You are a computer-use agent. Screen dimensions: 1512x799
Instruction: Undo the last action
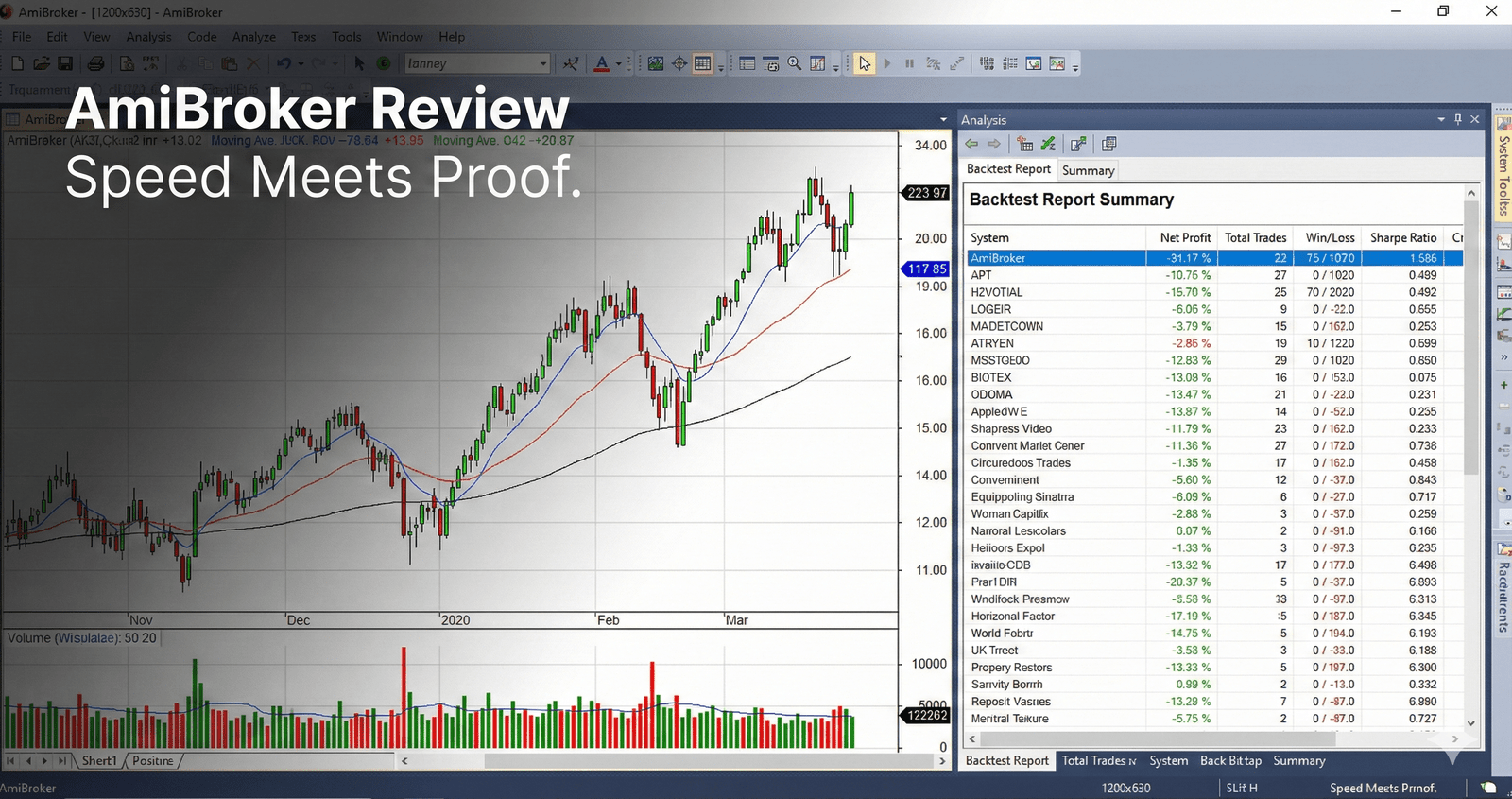coord(283,63)
